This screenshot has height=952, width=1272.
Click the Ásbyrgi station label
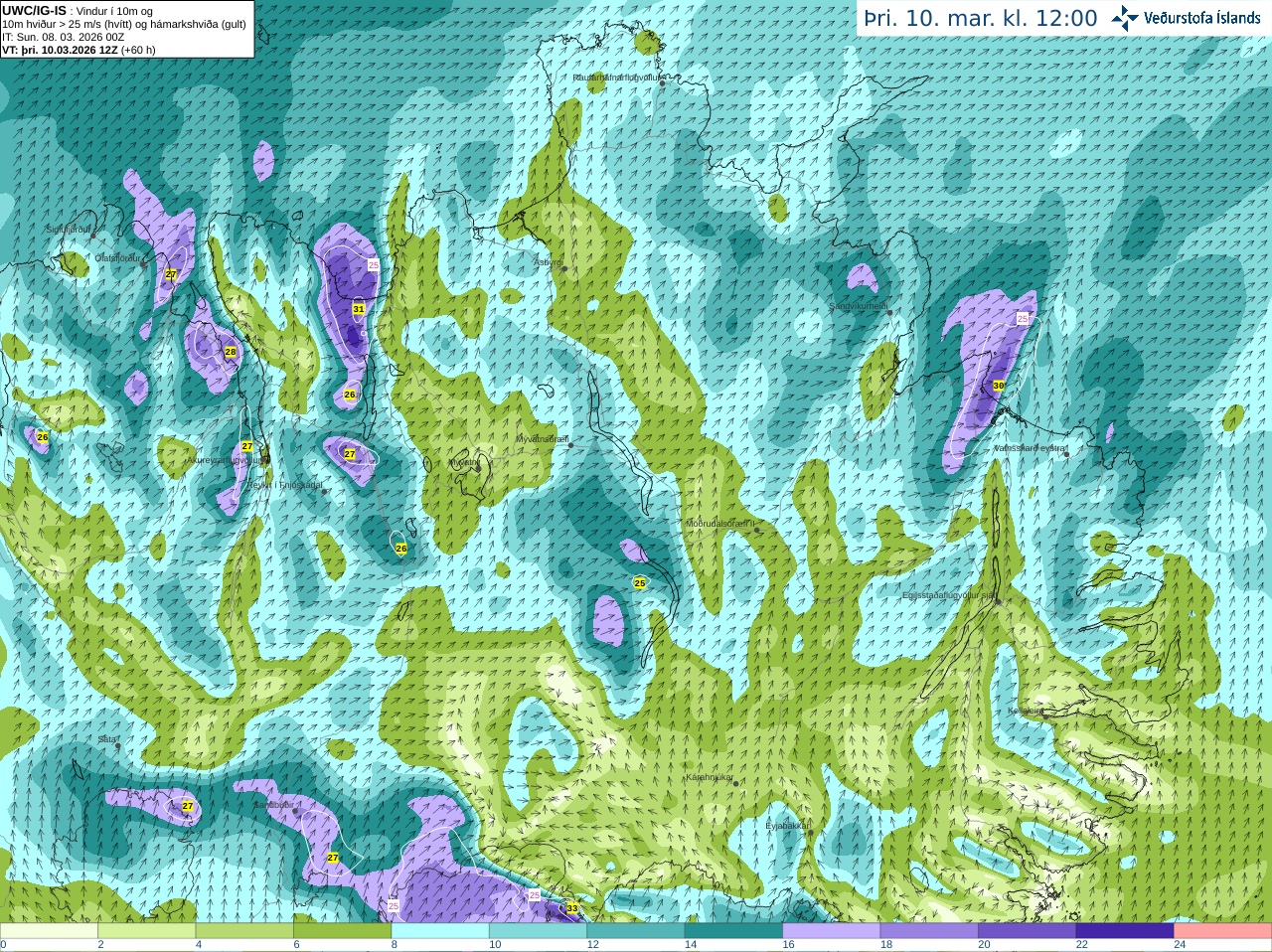(548, 262)
